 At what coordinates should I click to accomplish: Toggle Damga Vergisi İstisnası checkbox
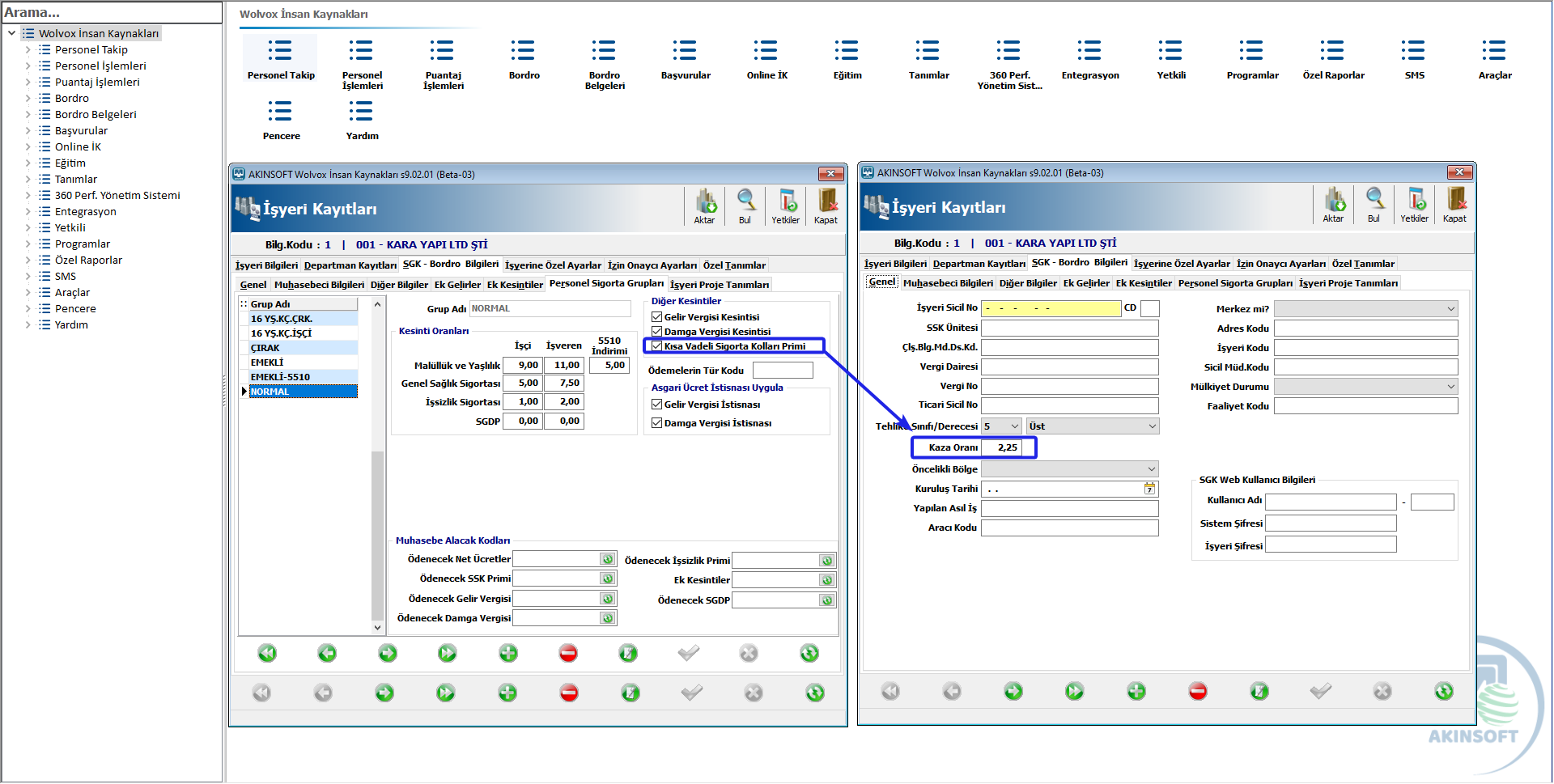pyautogui.click(x=657, y=423)
